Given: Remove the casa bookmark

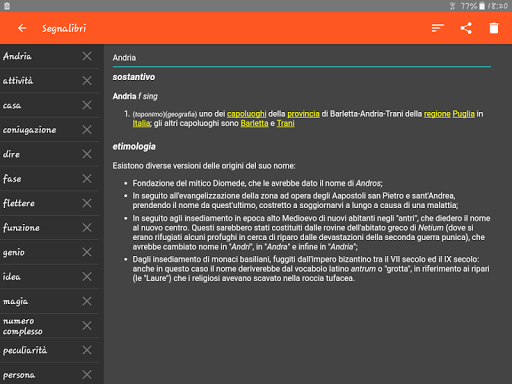Looking at the screenshot, I should point(87,105).
